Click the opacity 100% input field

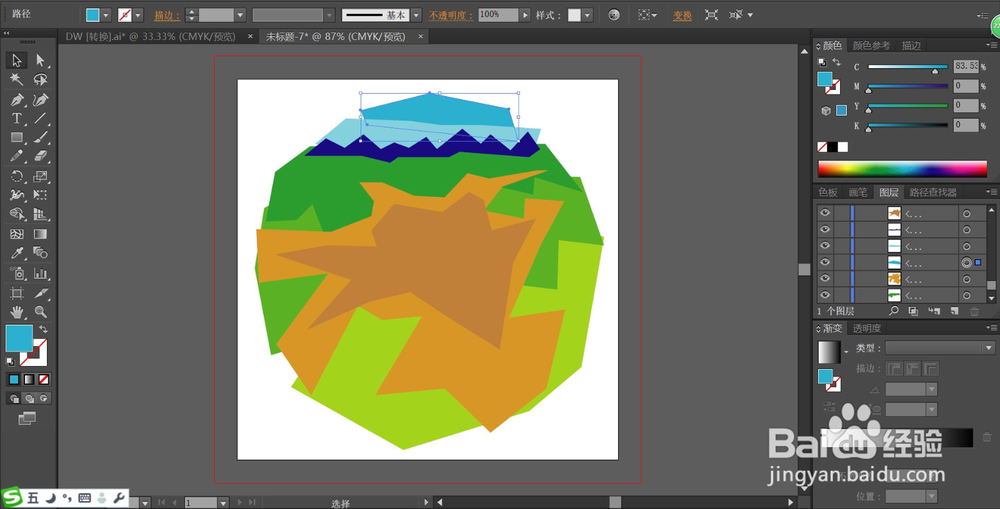point(498,15)
